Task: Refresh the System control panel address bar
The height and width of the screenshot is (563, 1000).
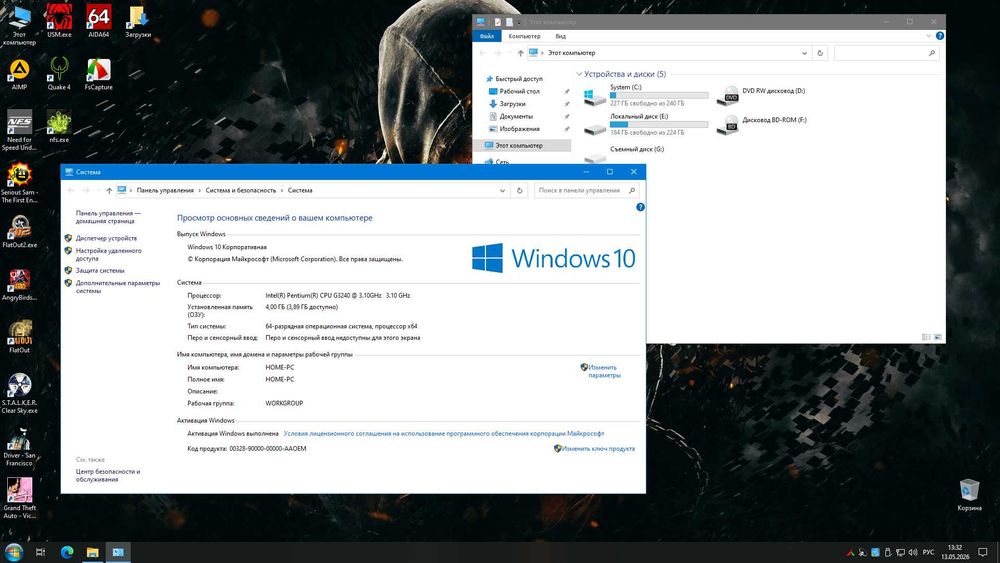Action: [520, 190]
